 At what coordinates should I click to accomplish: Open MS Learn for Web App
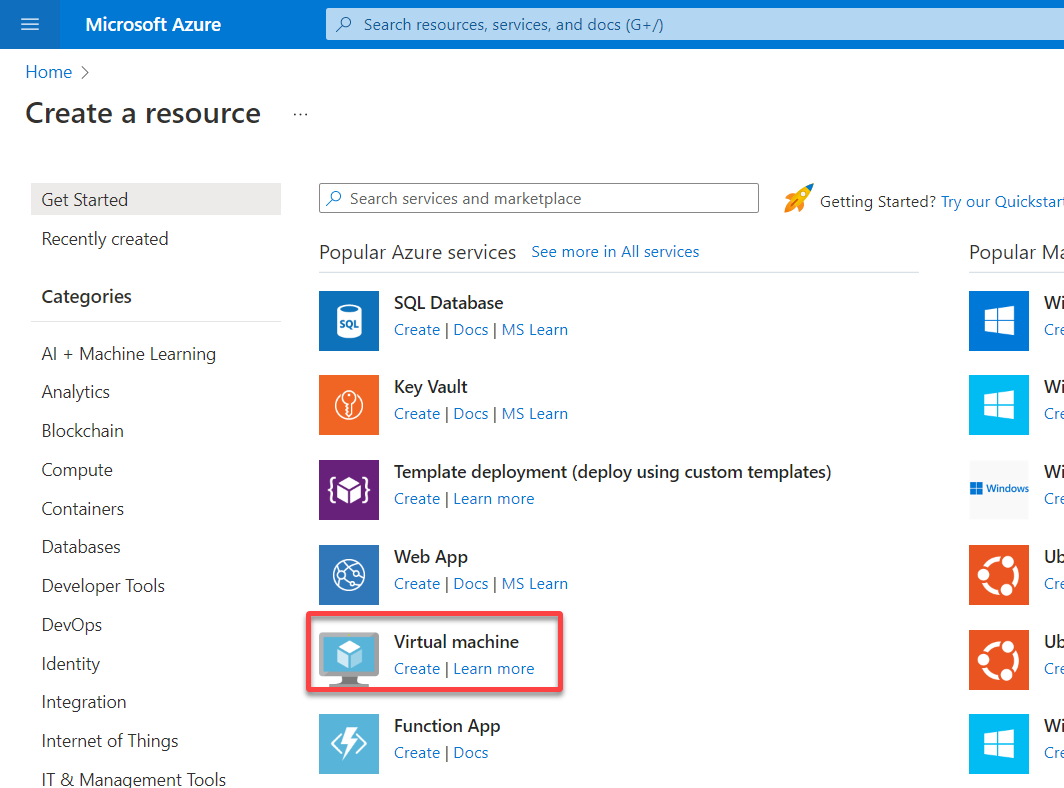pyautogui.click(x=534, y=584)
